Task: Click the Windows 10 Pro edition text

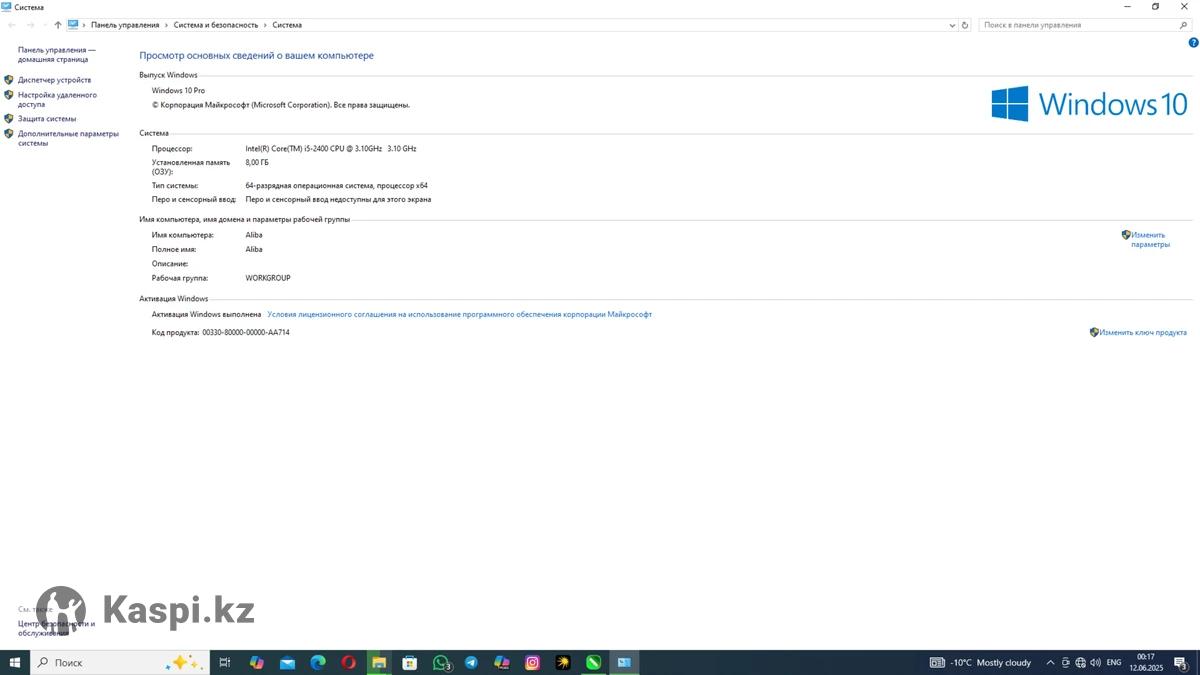Action: [178, 90]
